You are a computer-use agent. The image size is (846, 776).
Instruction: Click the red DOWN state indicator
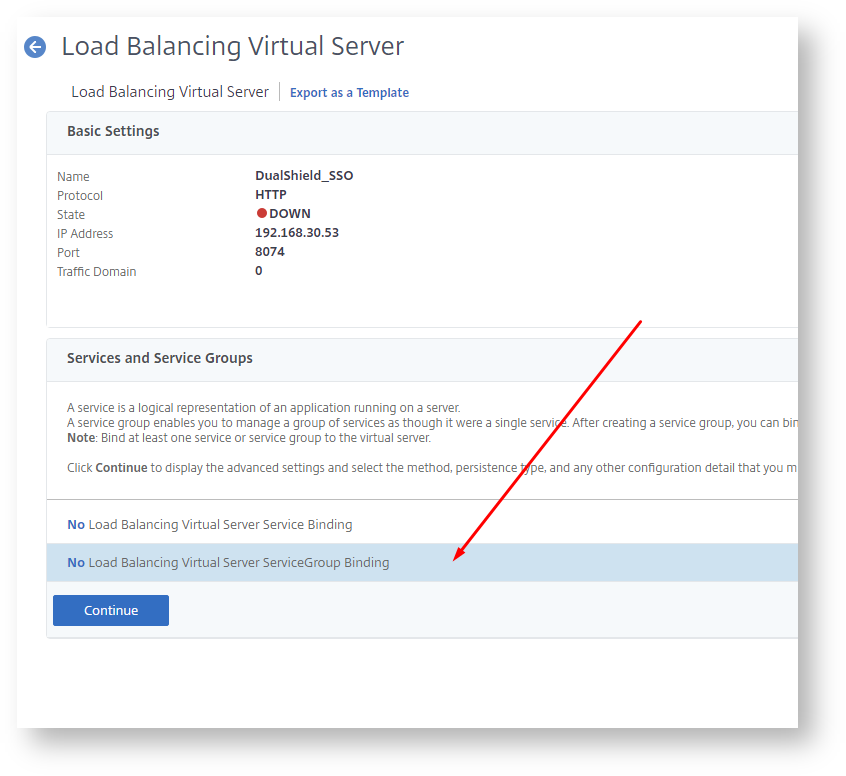(x=262, y=214)
